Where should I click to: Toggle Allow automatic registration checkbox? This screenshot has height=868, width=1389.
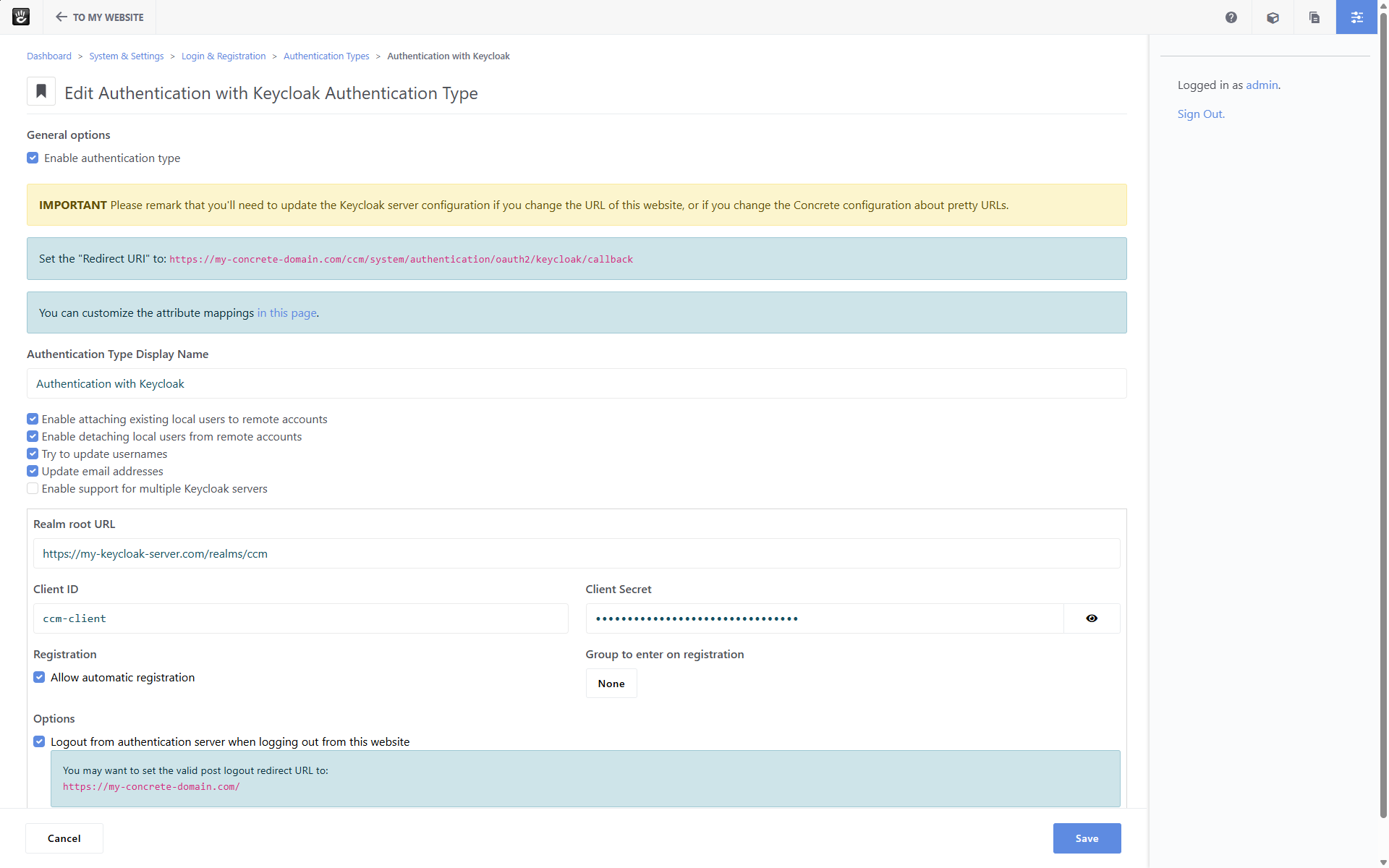pos(39,678)
